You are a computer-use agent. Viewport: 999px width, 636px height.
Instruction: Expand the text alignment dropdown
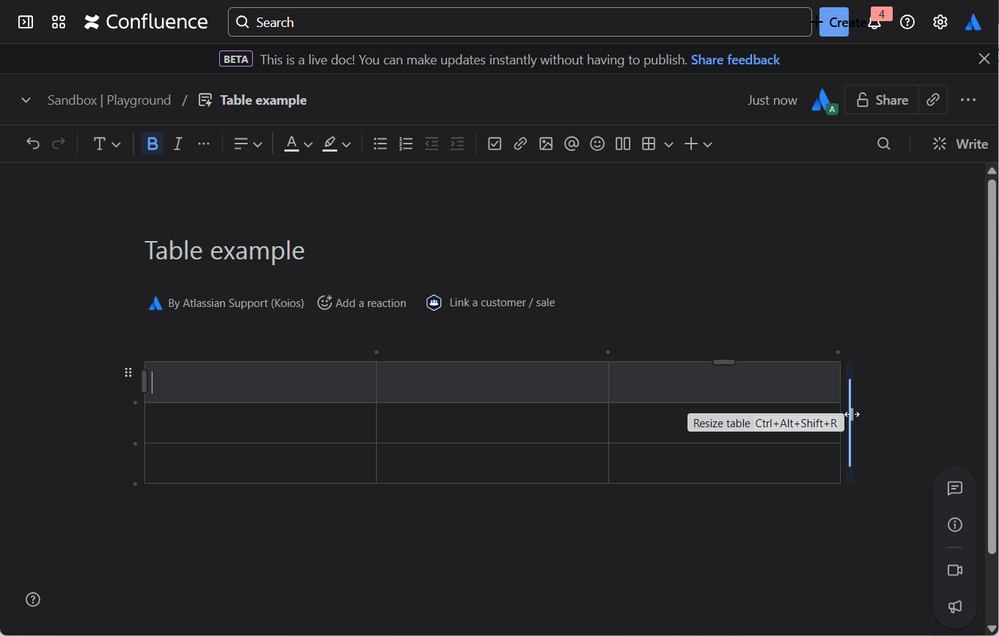click(x=247, y=144)
